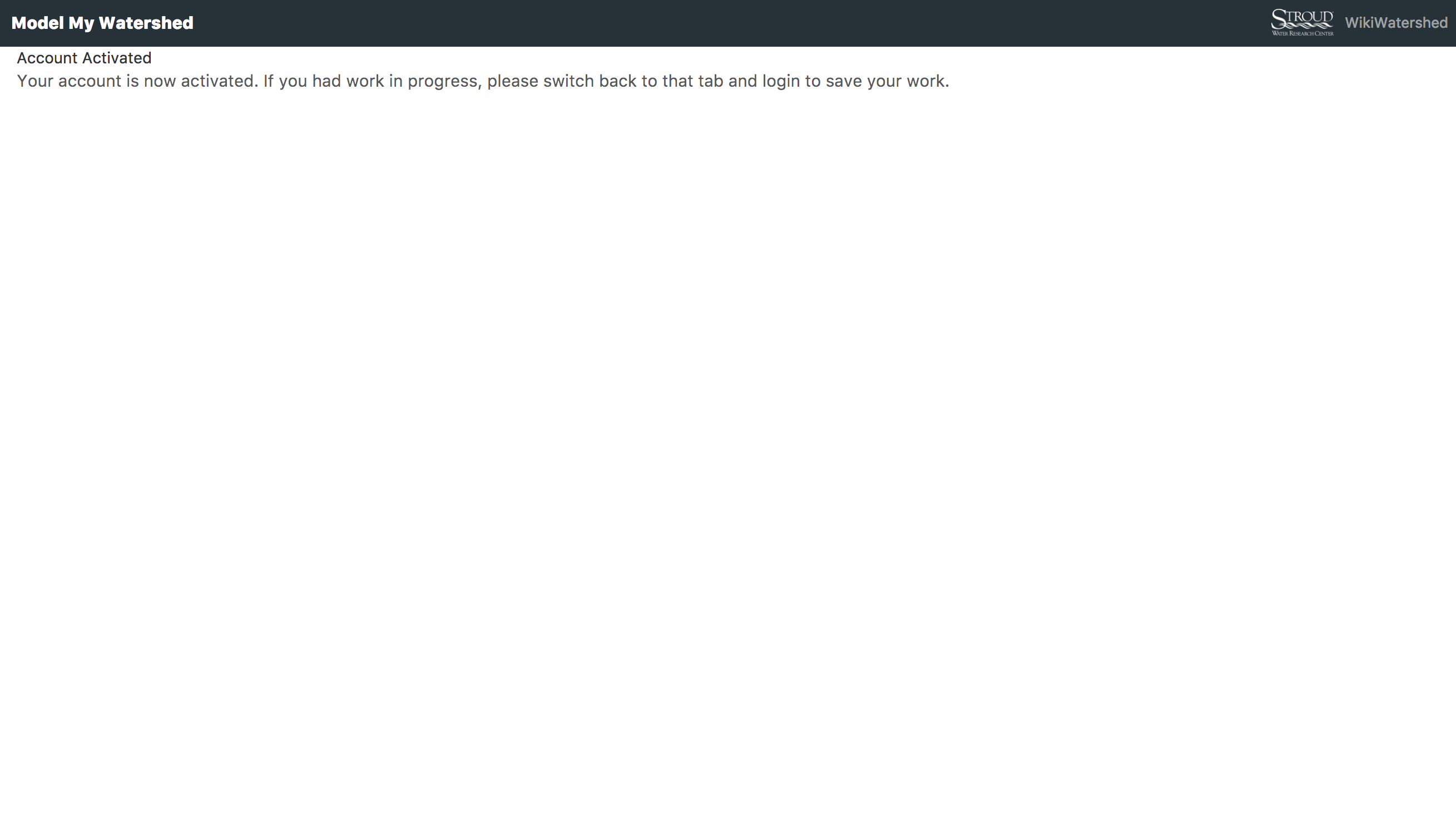Click the word "login" in the message

(781, 82)
